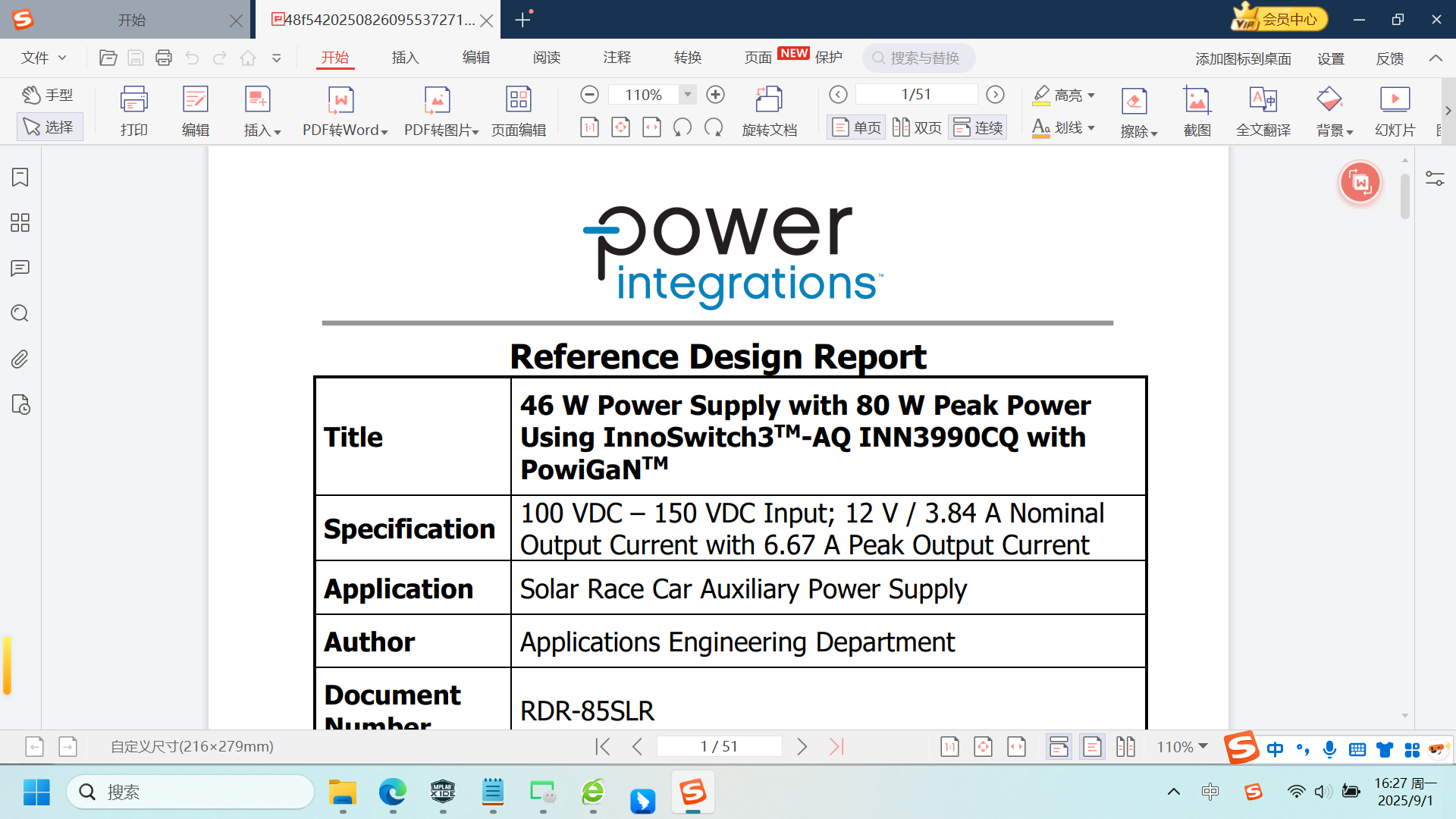Screen dimensions: 1456x819
Task: Open Full Text Translation (全文翻译)
Action: (x=1263, y=111)
